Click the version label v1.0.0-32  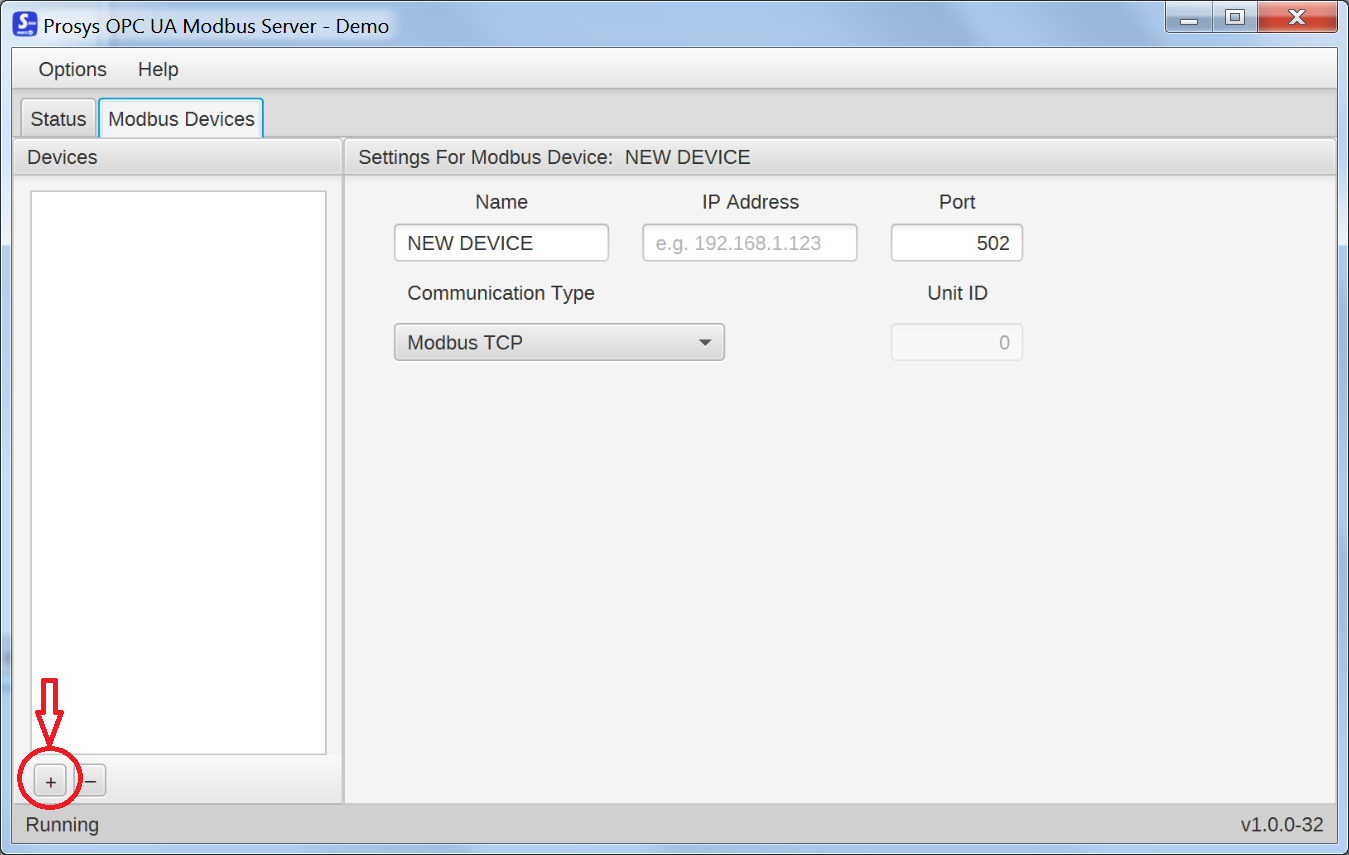click(x=1282, y=825)
